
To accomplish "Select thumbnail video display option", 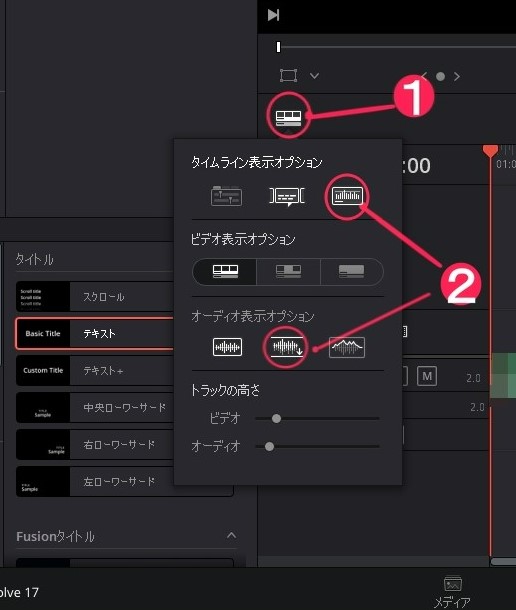I will 288,271.
